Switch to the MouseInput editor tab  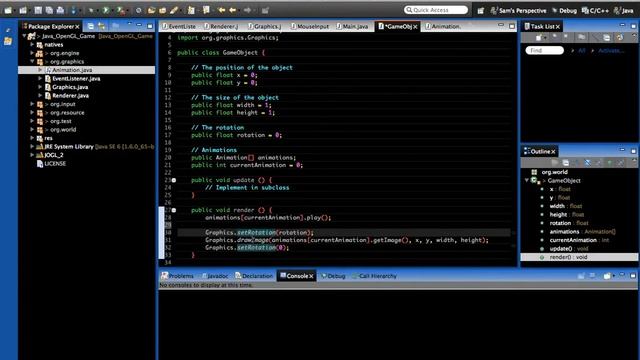310,26
